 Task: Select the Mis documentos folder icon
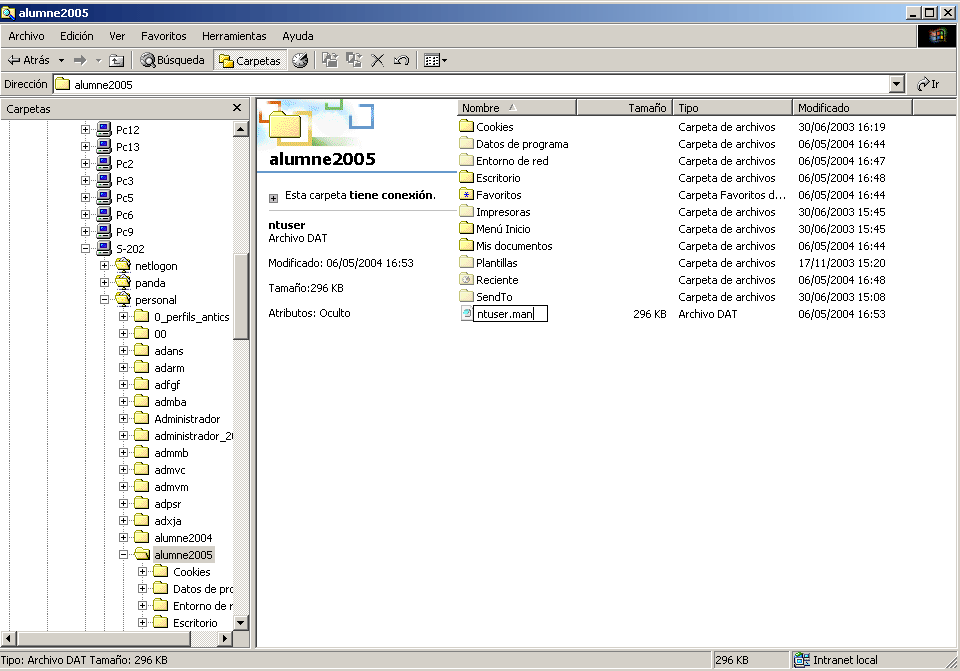coord(467,246)
